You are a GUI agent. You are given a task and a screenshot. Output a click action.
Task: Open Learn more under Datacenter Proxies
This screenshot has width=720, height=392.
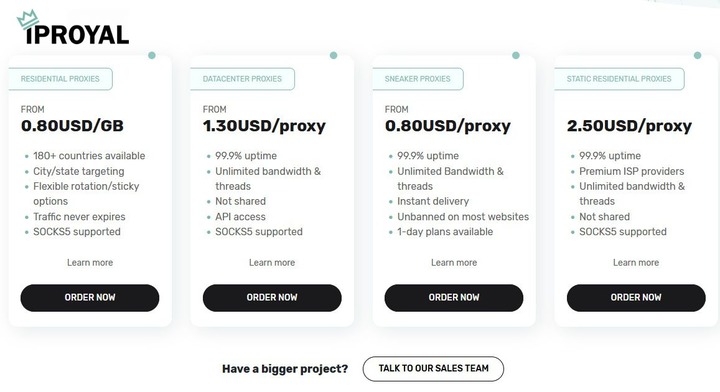tap(272, 263)
